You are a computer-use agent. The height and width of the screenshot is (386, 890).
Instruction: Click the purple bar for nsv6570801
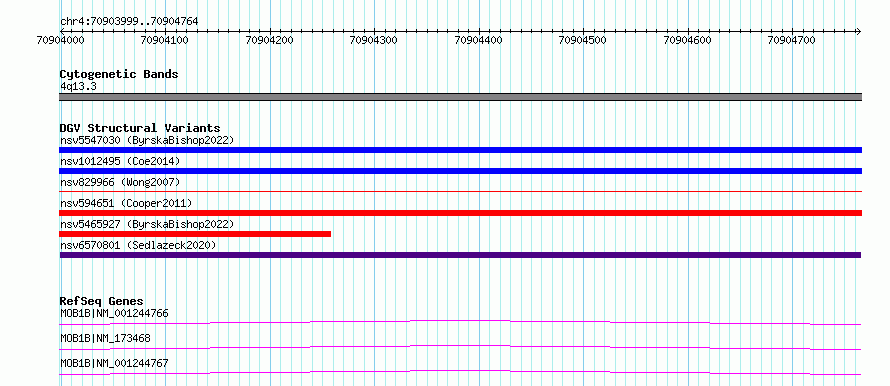(x=460, y=255)
